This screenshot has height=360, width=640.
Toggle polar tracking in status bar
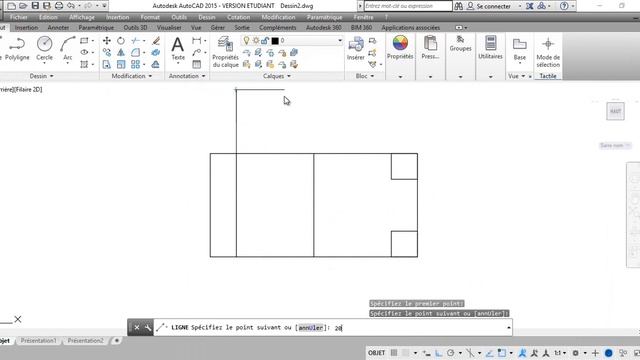tap(451, 353)
